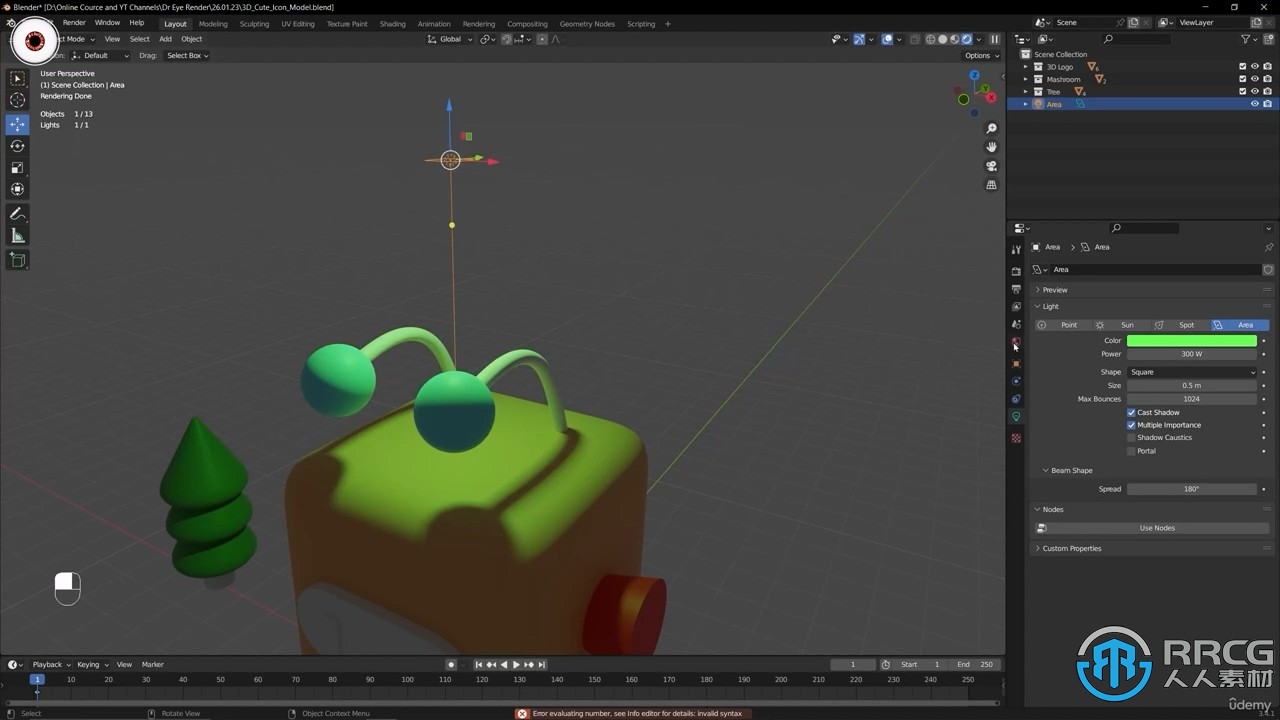The height and width of the screenshot is (720, 1280).
Task: Select the Move tool
Action: pos(17,124)
